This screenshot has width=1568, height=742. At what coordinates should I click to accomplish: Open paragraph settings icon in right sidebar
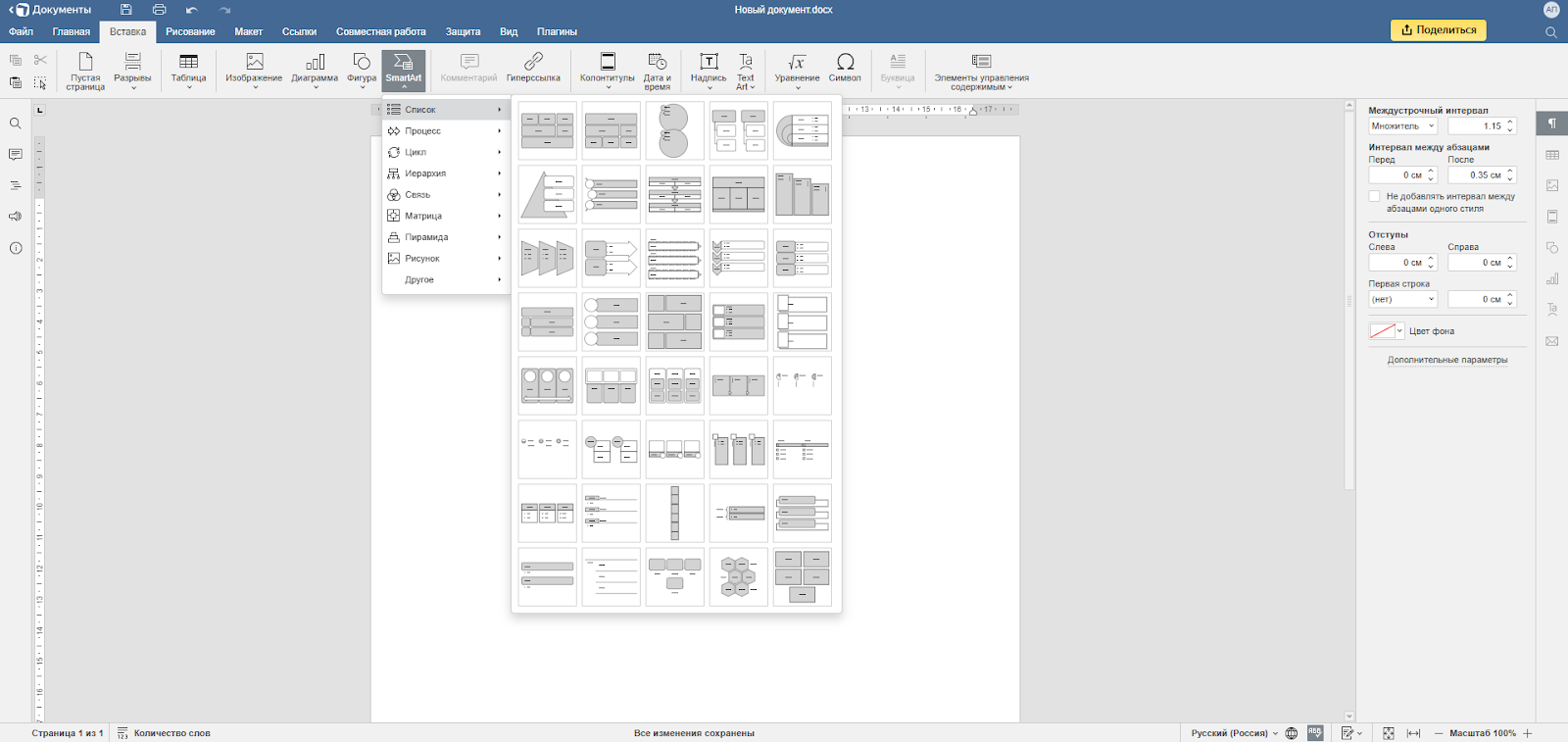(1552, 124)
